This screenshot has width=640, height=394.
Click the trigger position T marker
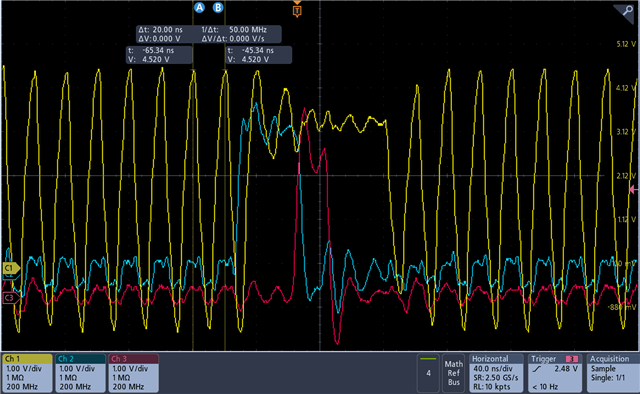[297, 10]
